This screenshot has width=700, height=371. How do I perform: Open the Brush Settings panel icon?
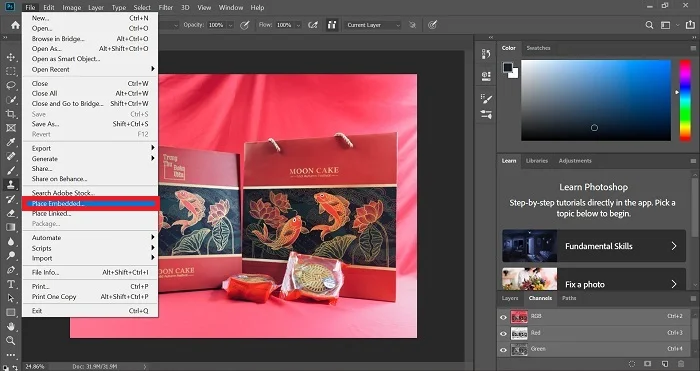click(x=486, y=98)
